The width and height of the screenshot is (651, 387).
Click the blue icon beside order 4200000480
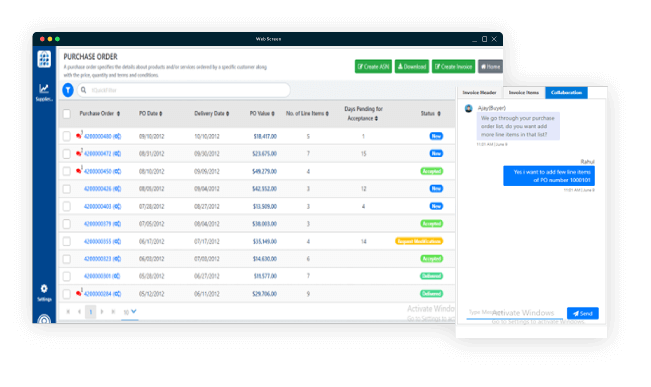pos(117,136)
